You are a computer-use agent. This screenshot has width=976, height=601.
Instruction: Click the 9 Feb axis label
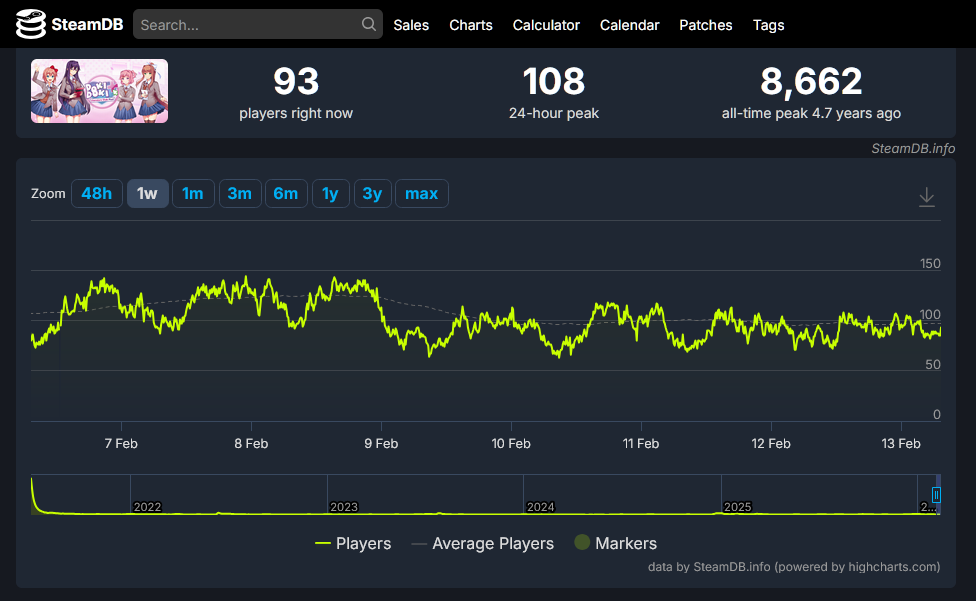tap(381, 444)
